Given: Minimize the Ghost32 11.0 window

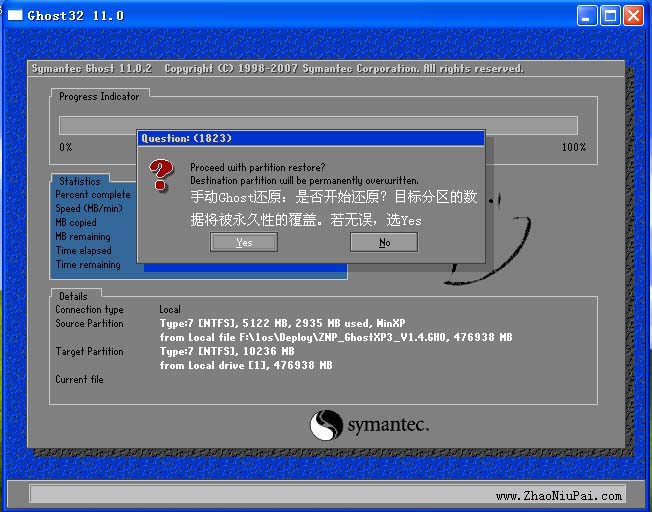Looking at the screenshot, I should tap(587, 16).
